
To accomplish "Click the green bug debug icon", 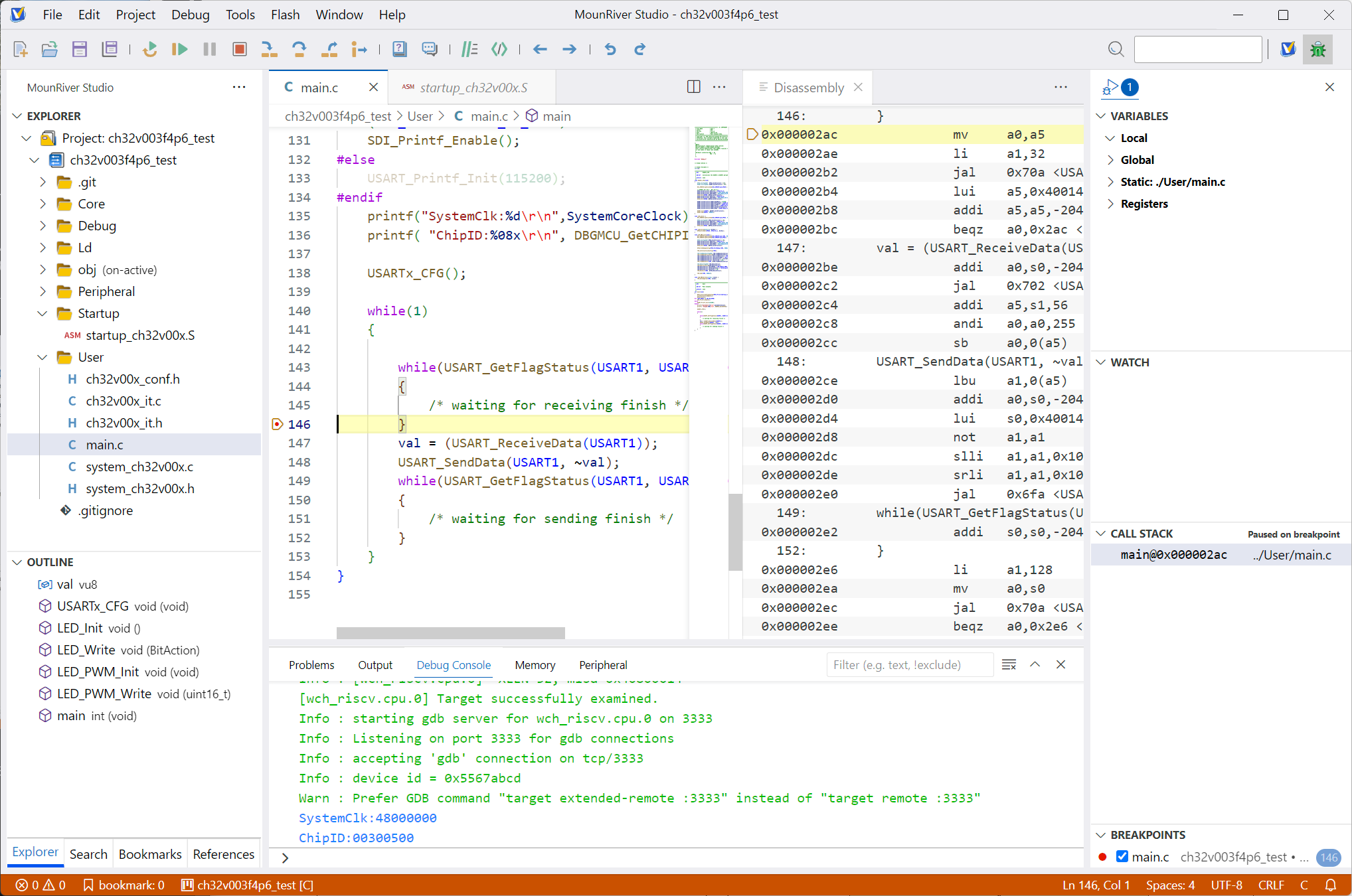I will click(1317, 49).
